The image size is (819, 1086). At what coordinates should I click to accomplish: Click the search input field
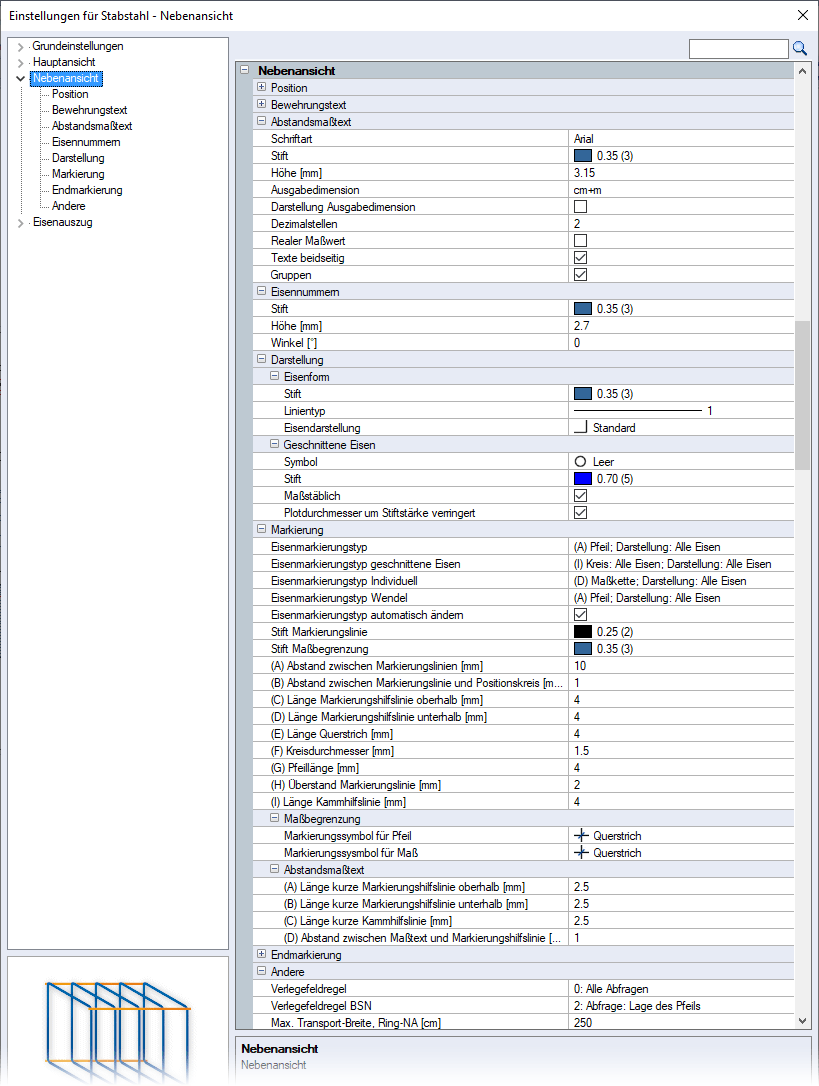click(739, 48)
